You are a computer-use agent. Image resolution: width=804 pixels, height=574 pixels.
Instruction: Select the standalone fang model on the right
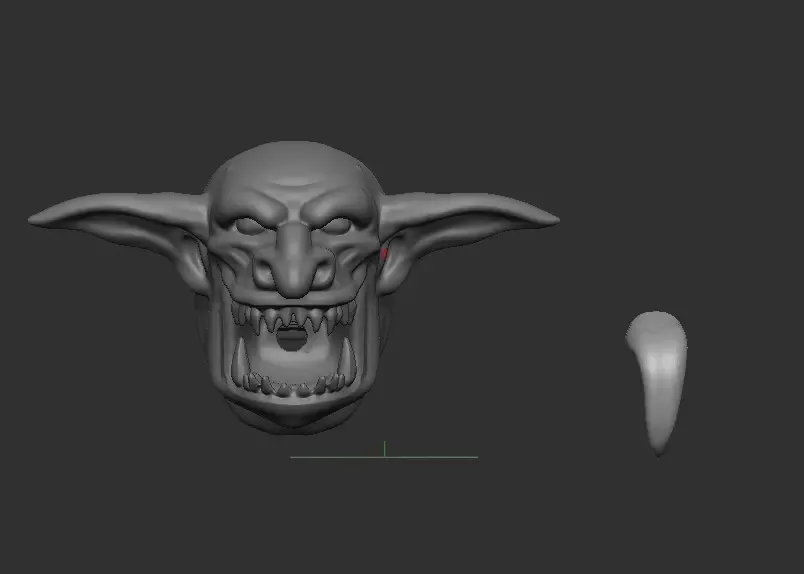tap(657, 382)
